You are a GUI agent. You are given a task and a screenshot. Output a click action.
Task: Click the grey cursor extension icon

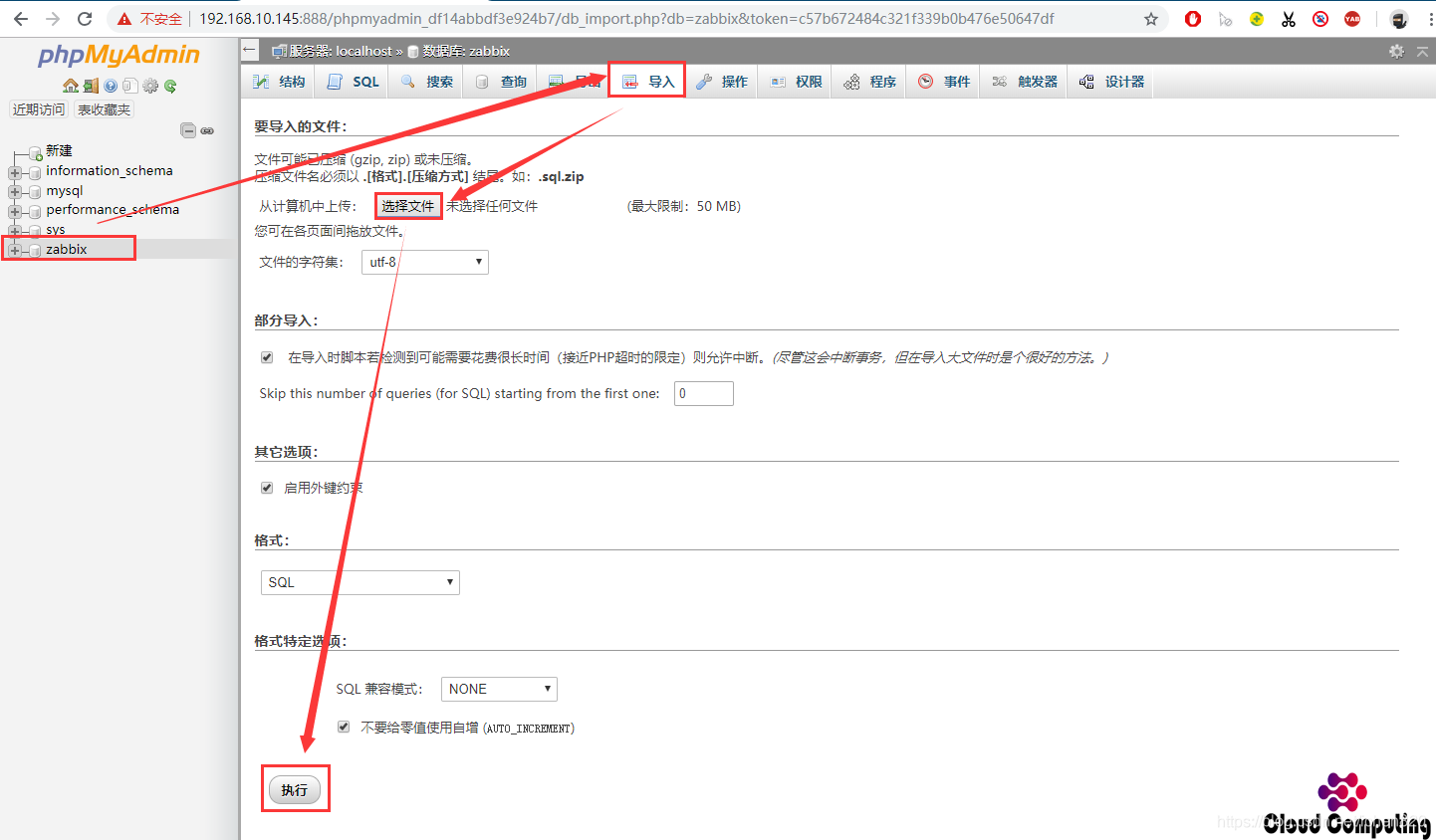pyautogui.click(x=1225, y=19)
